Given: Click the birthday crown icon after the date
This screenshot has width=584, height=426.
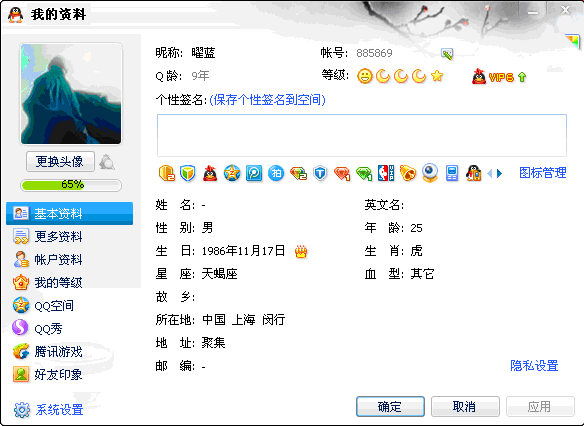Looking at the screenshot, I should click(301, 251).
